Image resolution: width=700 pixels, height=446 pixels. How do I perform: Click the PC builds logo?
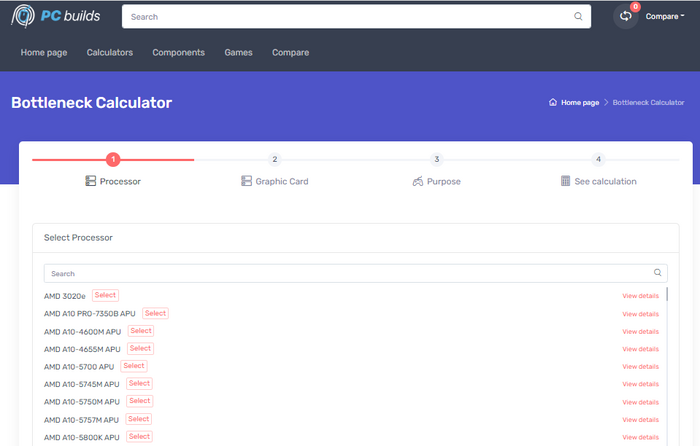56,16
